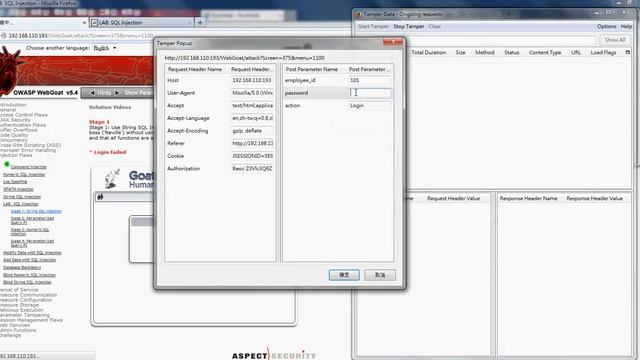
Task: Open the Blind Numeric SQL Injection link
Action: click(29, 275)
